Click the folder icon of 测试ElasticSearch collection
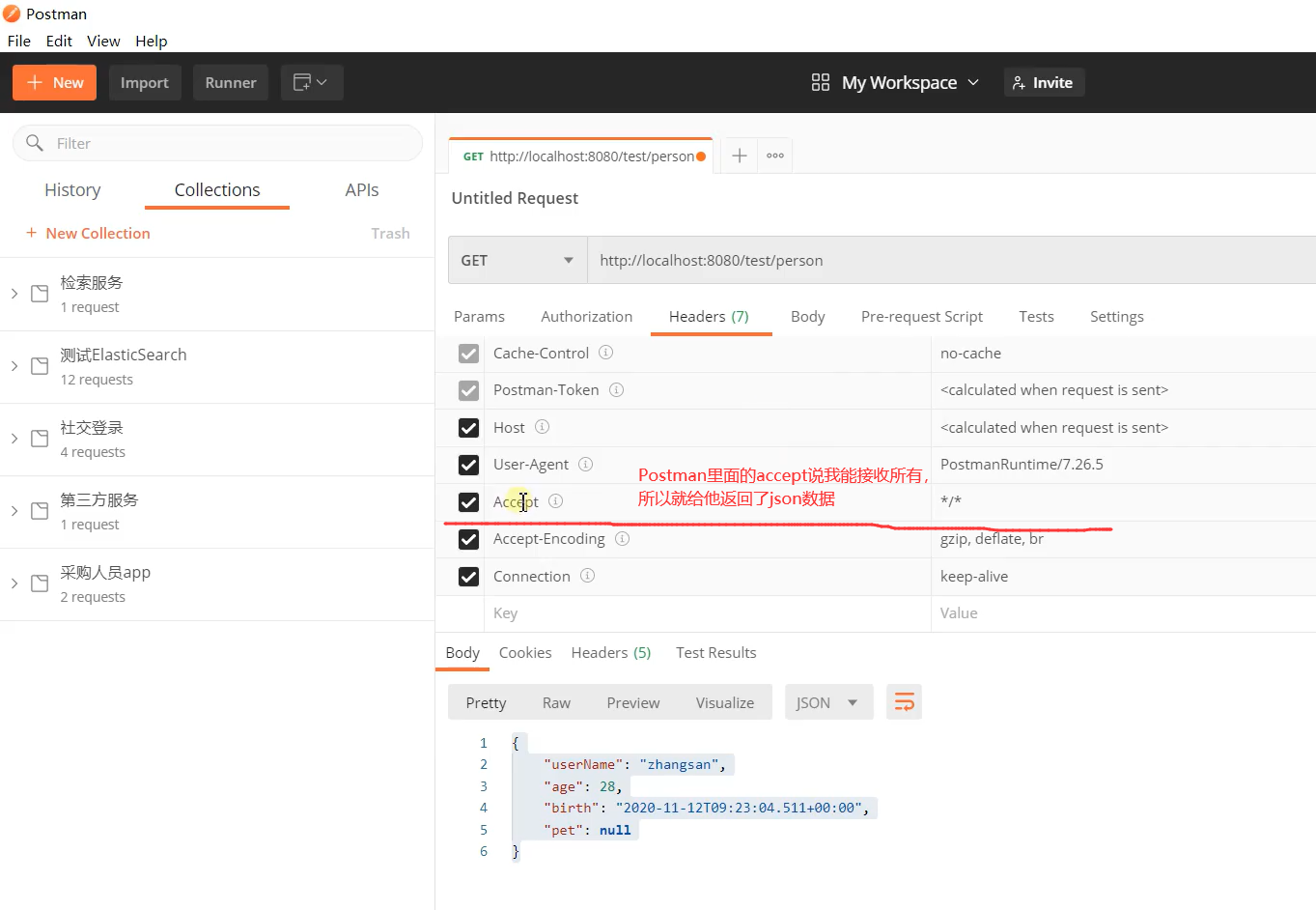1316x910 pixels. 40,366
